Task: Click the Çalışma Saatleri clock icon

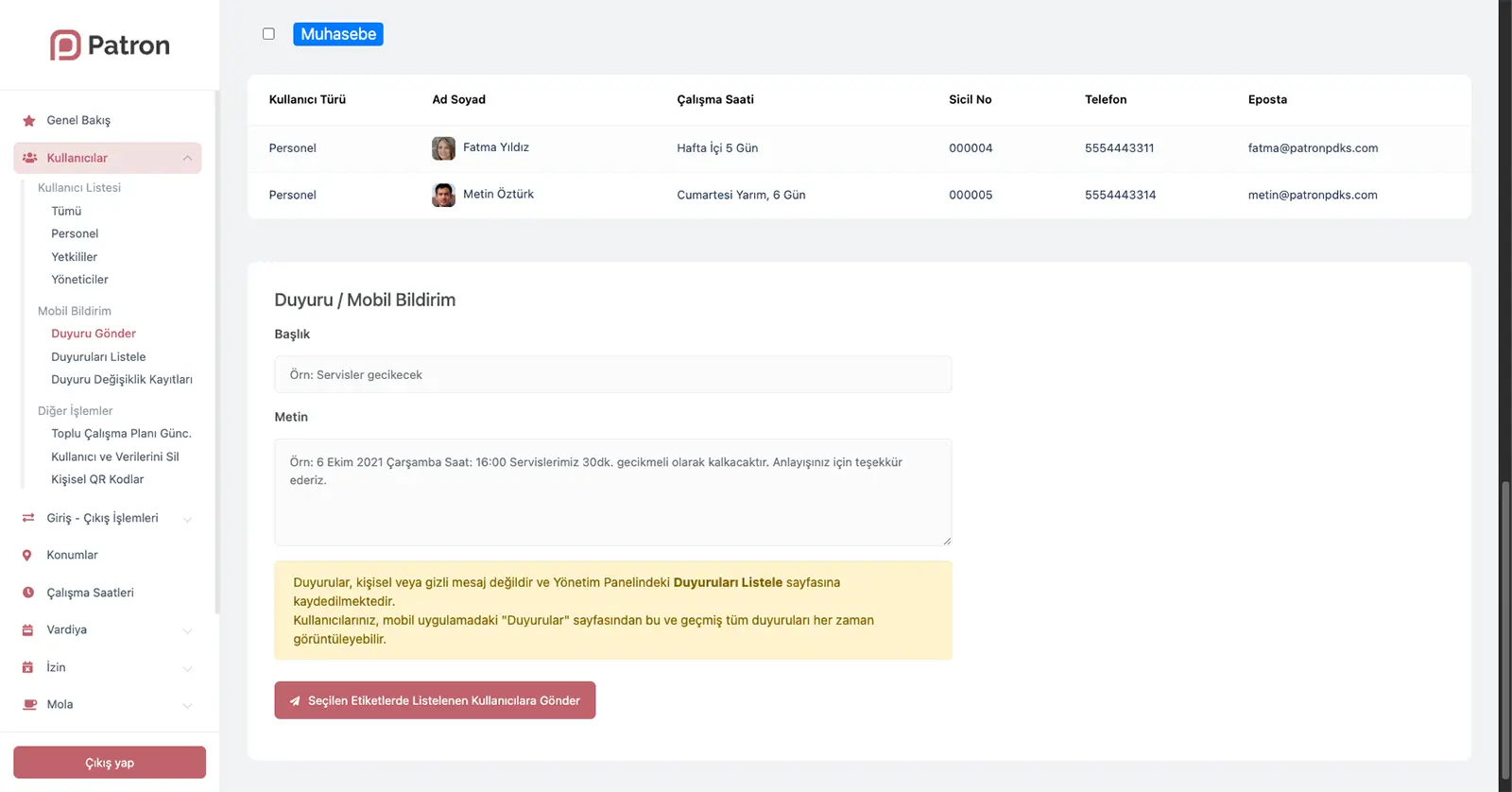Action: point(28,593)
